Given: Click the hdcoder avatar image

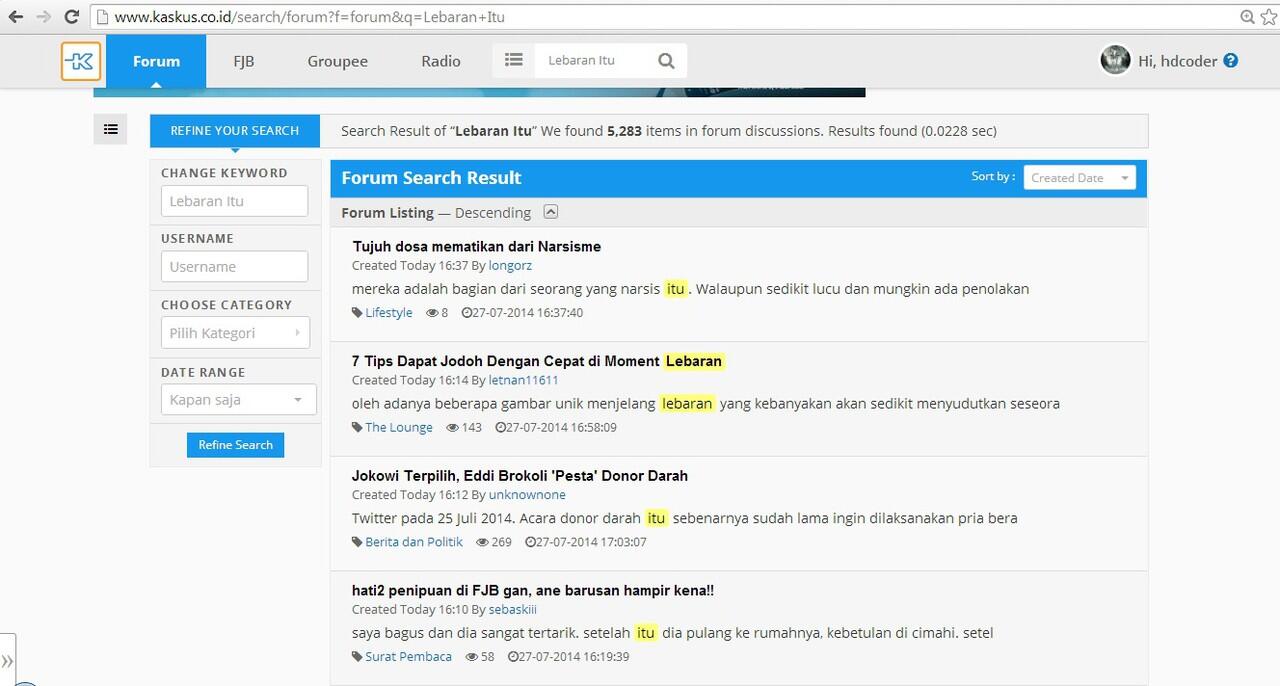Looking at the screenshot, I should pyautogui.click(x=1115, y=60).
